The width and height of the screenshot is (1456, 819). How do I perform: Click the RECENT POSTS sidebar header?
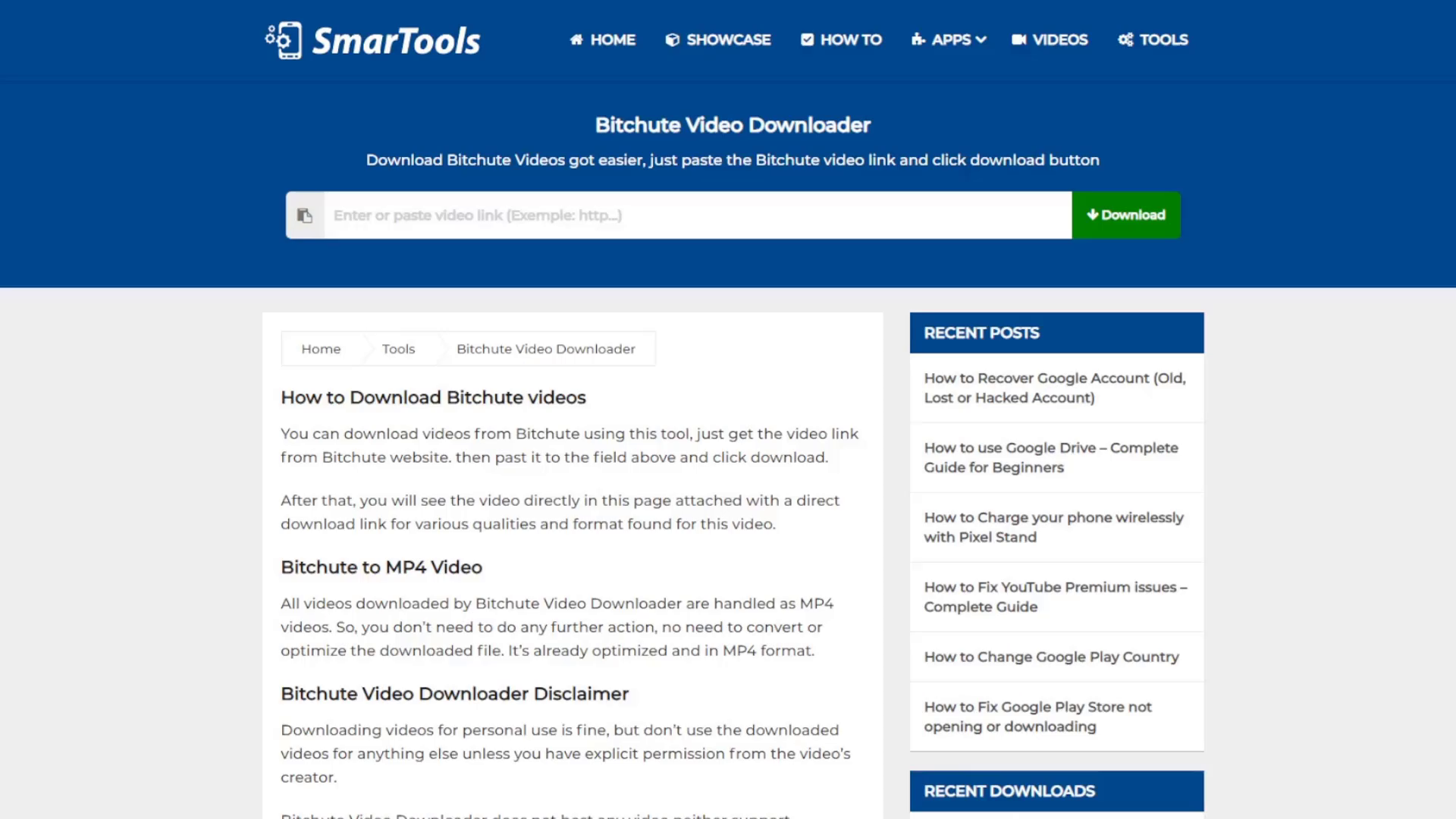(1057, 333)
